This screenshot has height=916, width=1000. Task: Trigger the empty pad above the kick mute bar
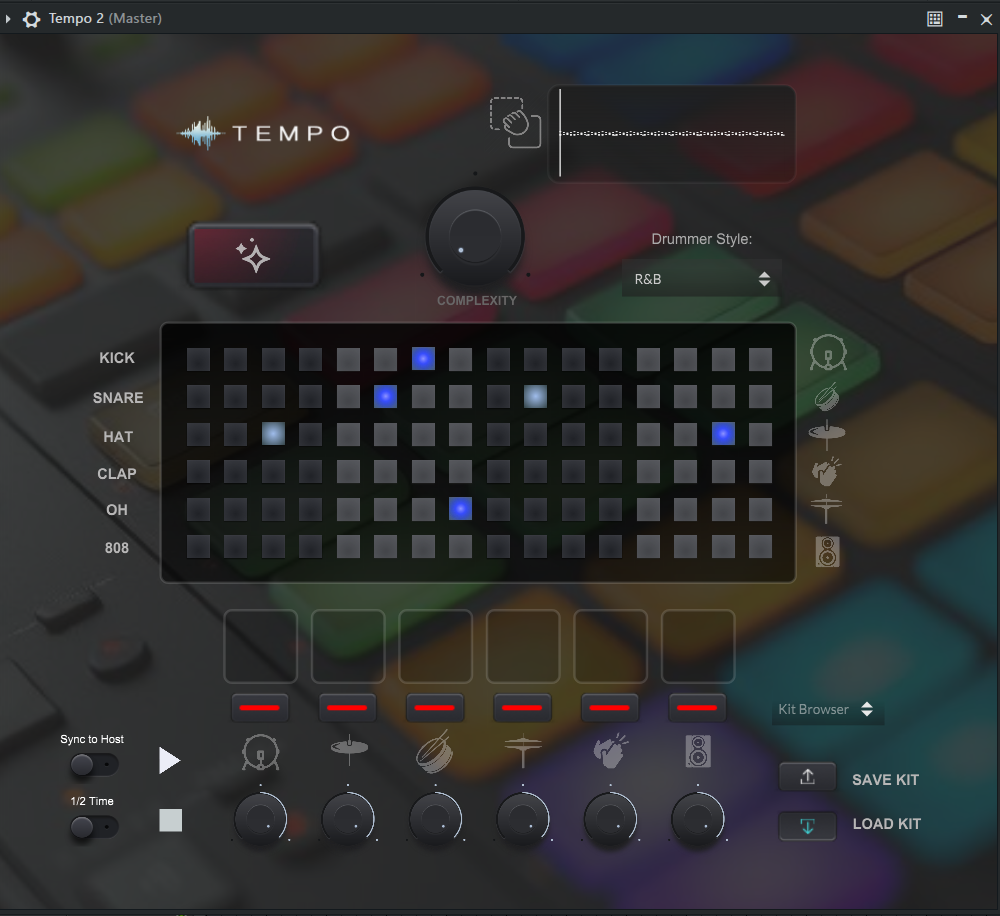coord(260,646)
